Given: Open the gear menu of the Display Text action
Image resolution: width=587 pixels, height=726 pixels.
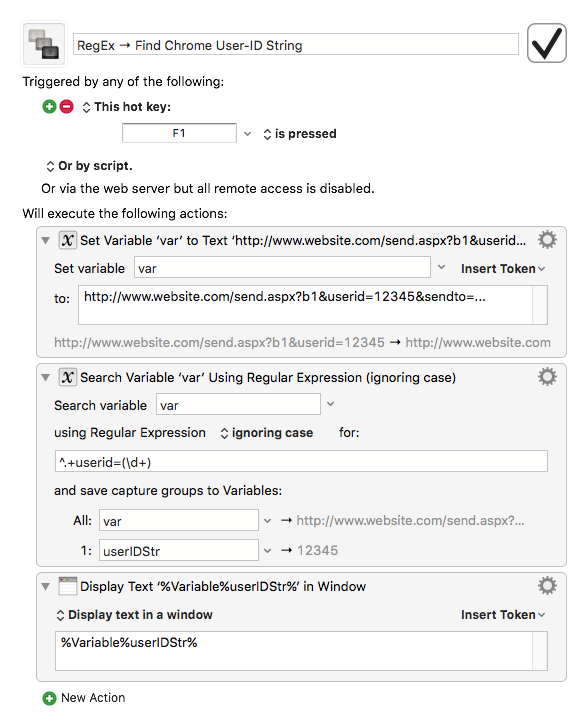Looking at the screenshot, I should (547, 586).
